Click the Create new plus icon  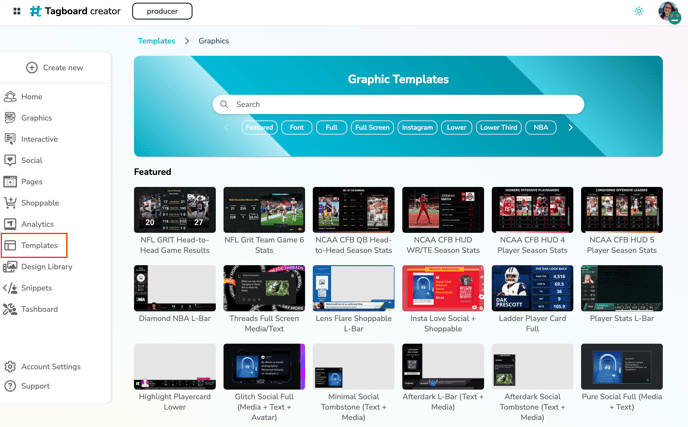[x=32, y=68]
